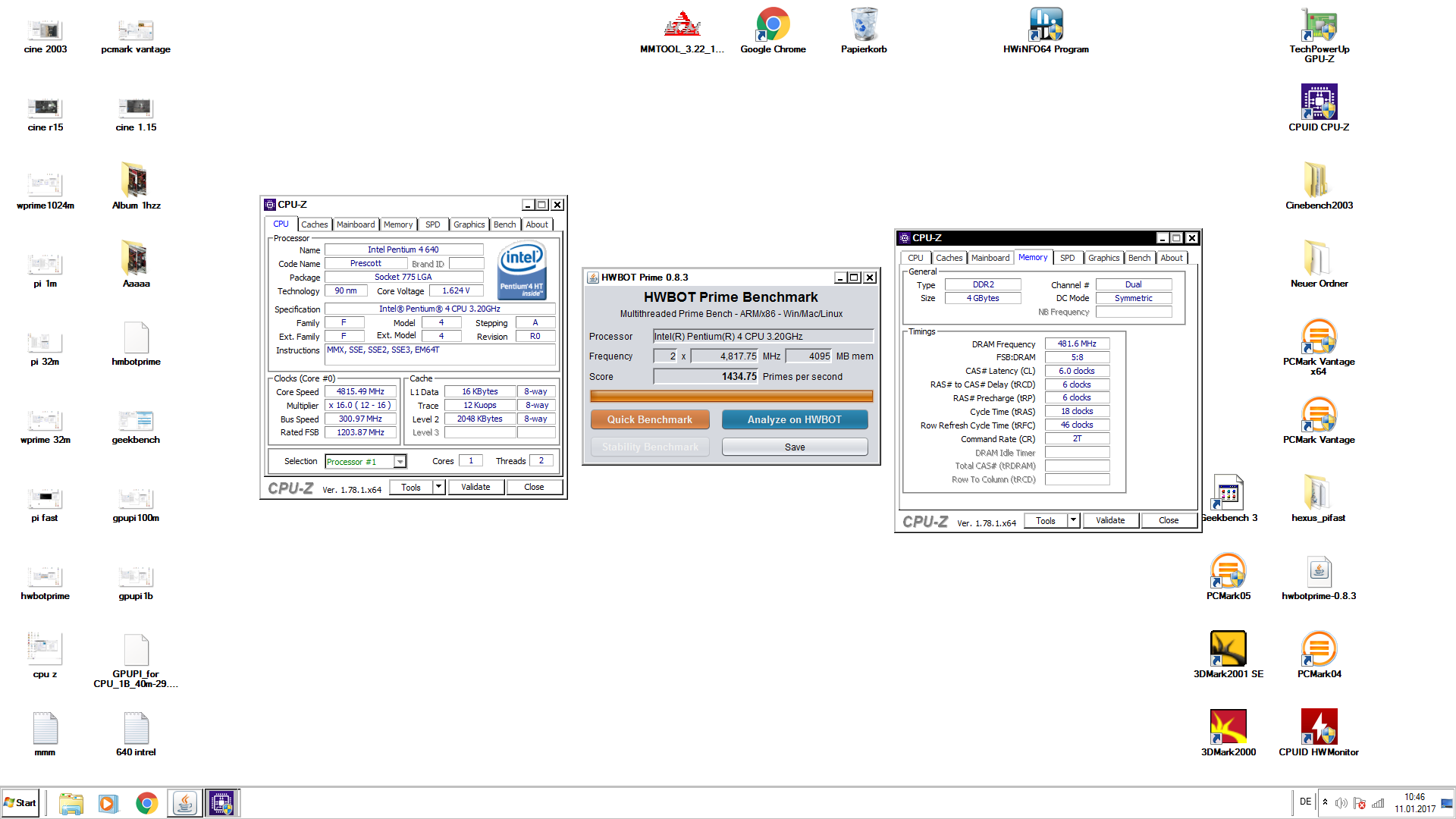Viewport: 1456px width, 819px height.
Task: Open the Cinebench2003 folder
Action: pyautogui.click(x=1319, y=186)
